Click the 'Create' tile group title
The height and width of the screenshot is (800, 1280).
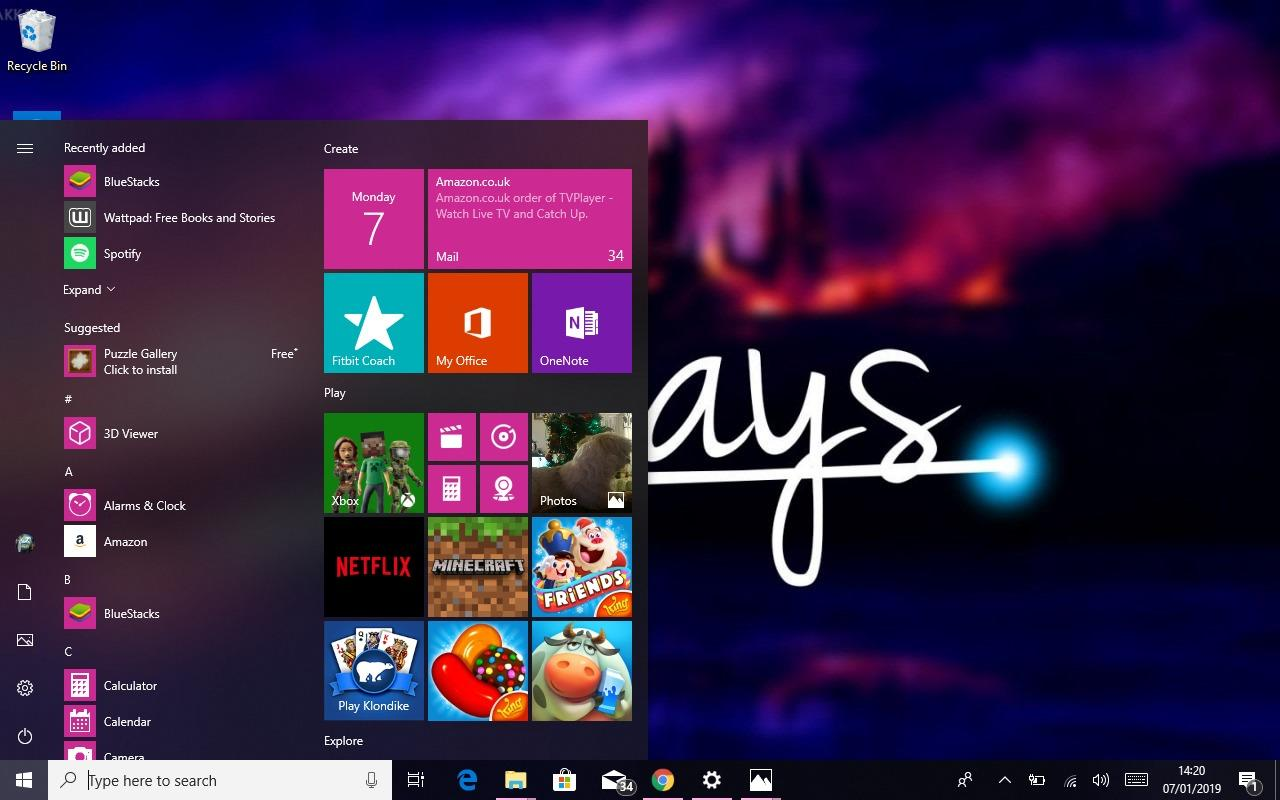[341, 149]
